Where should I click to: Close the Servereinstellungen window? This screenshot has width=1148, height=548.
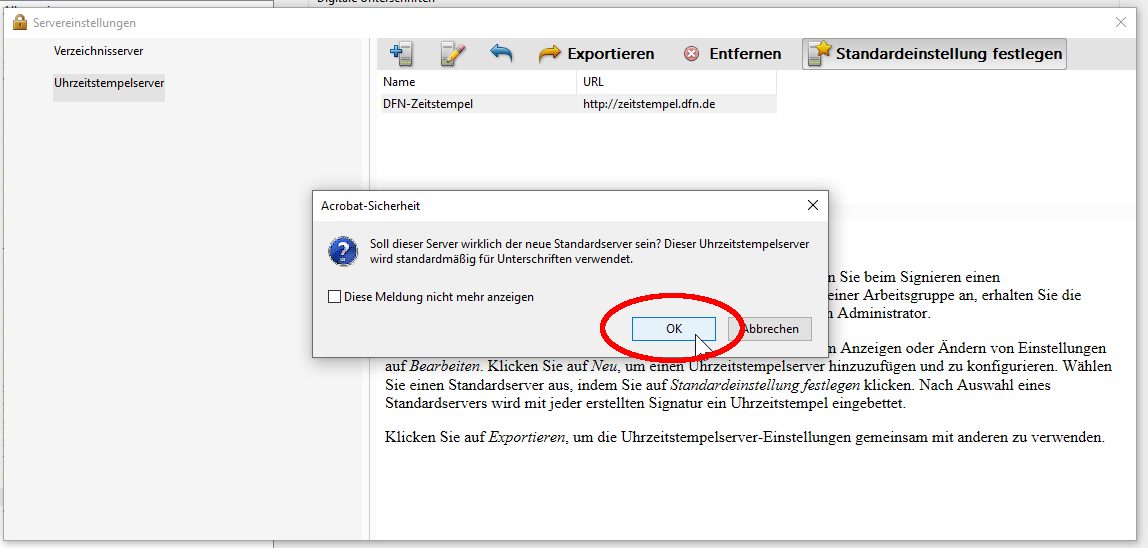pyautogui.click(x=1120, y=22)
